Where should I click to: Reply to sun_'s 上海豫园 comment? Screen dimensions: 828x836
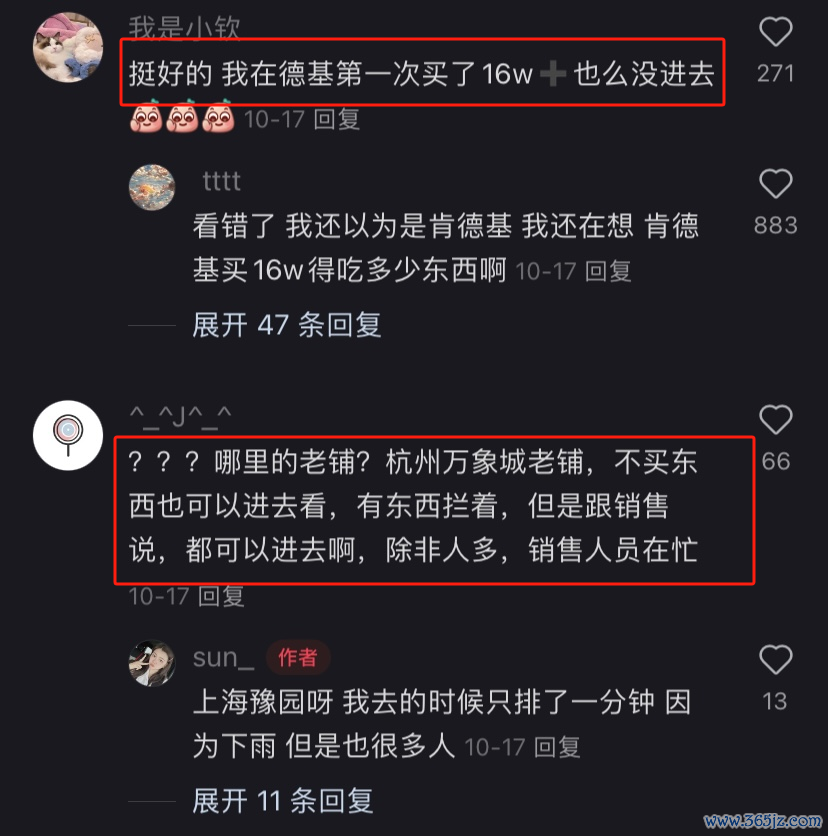557,747
